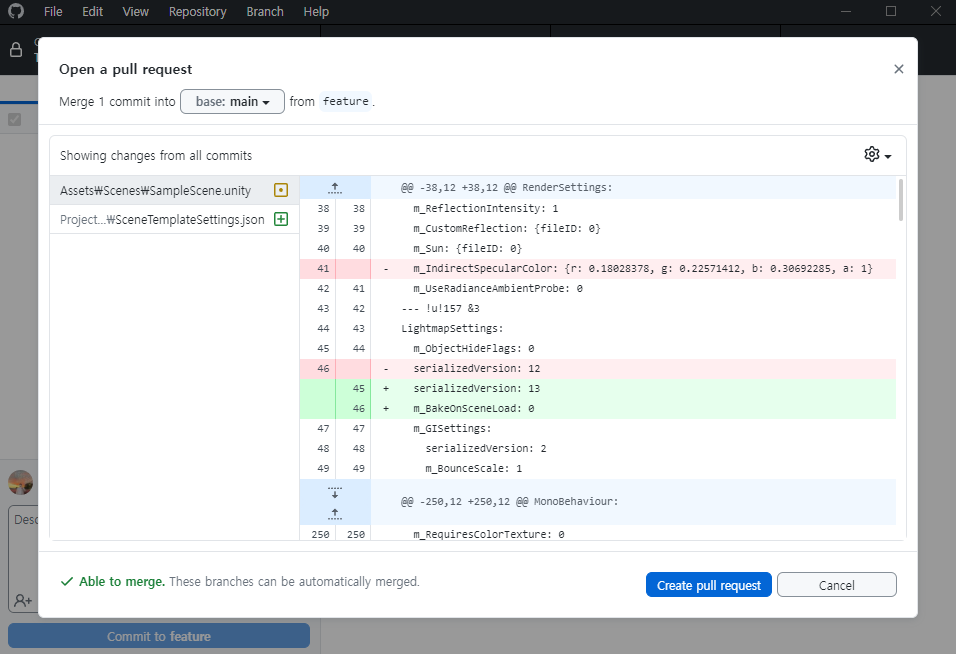Click the modified file status icon for SampleScene.unity
The height and width of the screenshot is (654, 956).
tap(280, 190)
